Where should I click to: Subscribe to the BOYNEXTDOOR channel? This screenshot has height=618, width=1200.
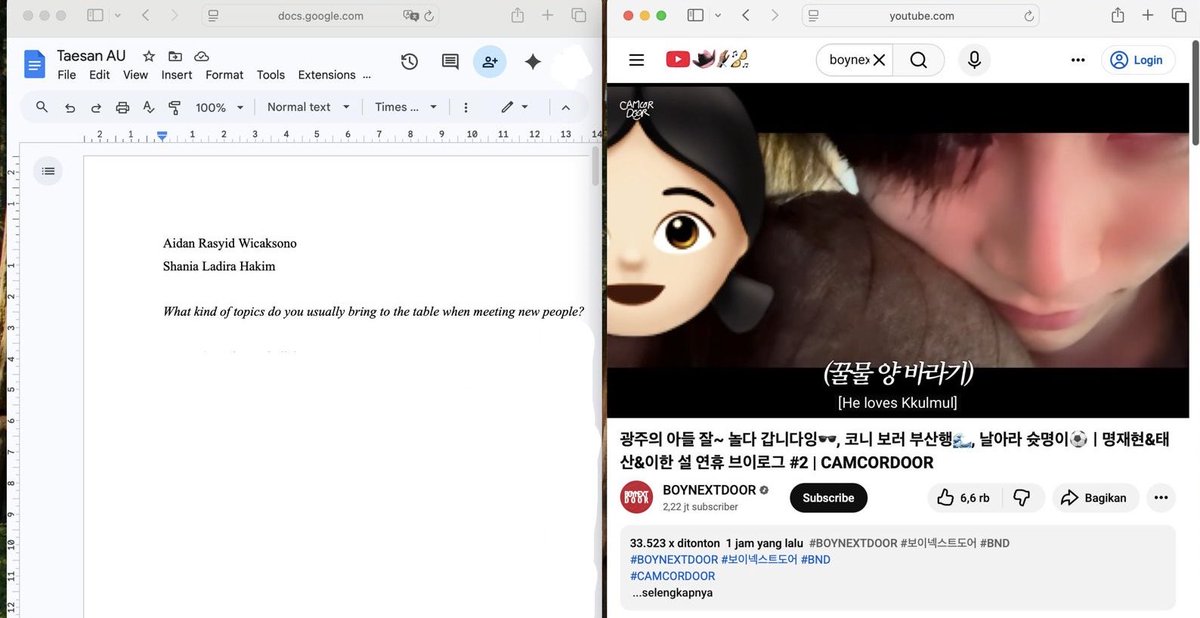tap(828, 497)
